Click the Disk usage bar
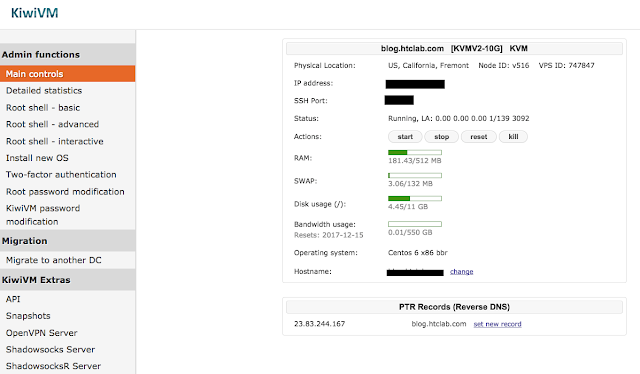 click(x=415, y=198)
